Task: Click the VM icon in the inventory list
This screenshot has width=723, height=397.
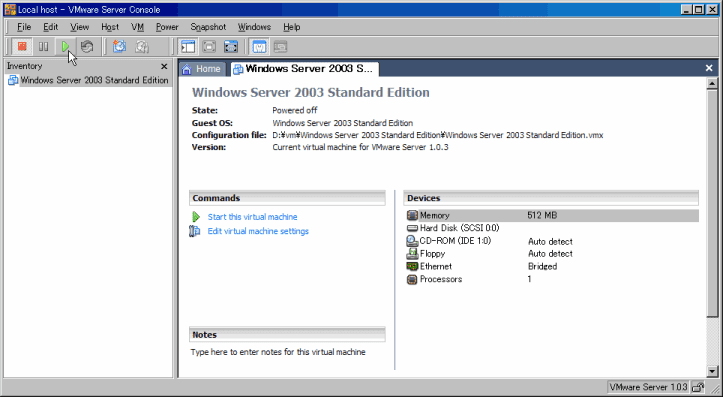Action: click(13, 80)
